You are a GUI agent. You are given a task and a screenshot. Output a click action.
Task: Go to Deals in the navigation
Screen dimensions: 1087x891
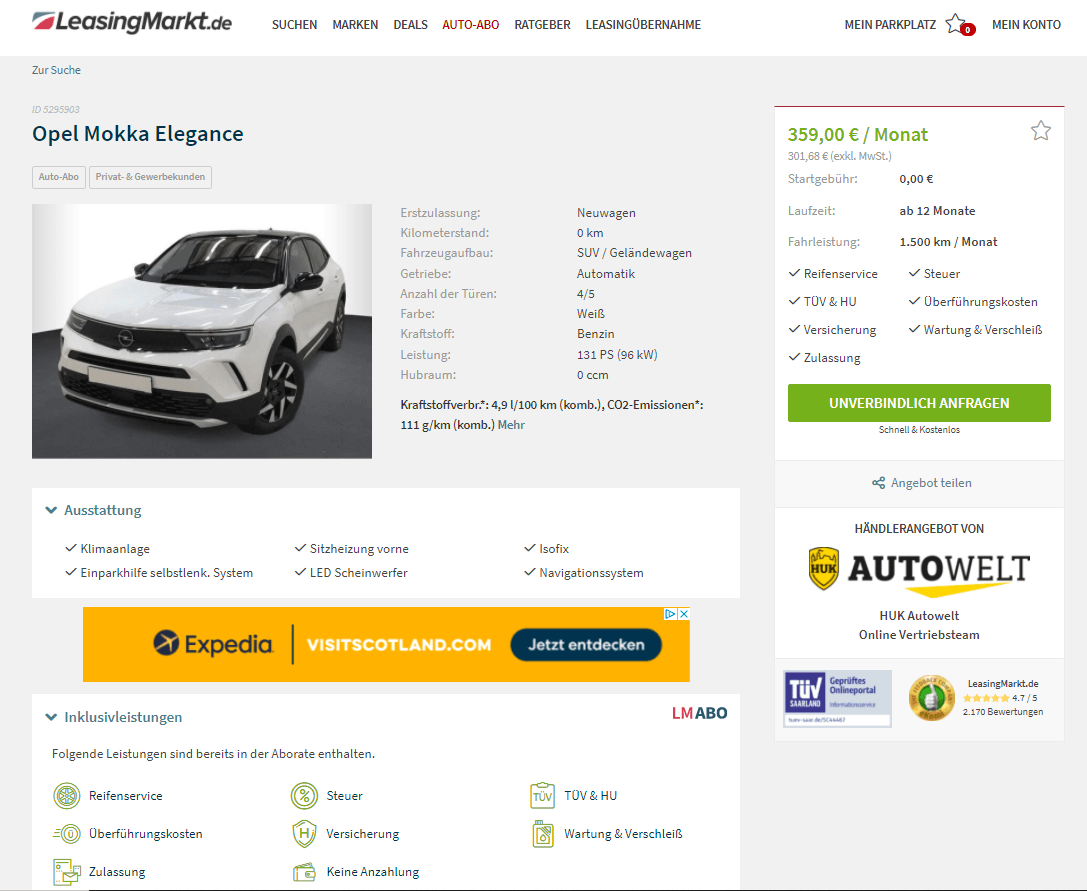point(410,25)
